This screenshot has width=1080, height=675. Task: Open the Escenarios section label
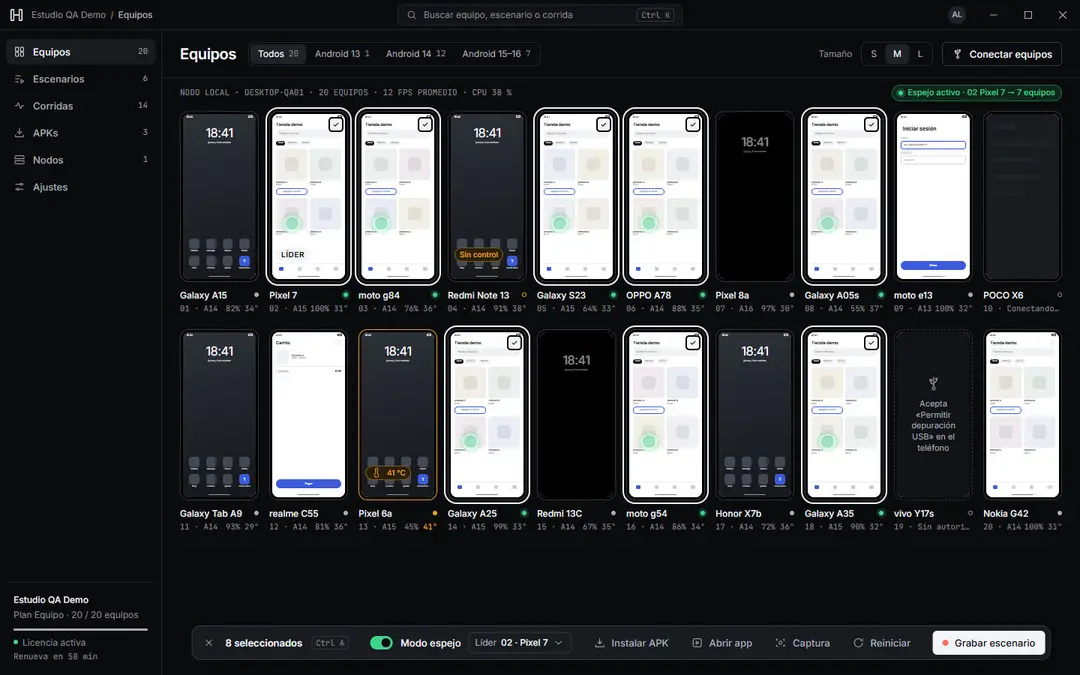tap(59, 79)
